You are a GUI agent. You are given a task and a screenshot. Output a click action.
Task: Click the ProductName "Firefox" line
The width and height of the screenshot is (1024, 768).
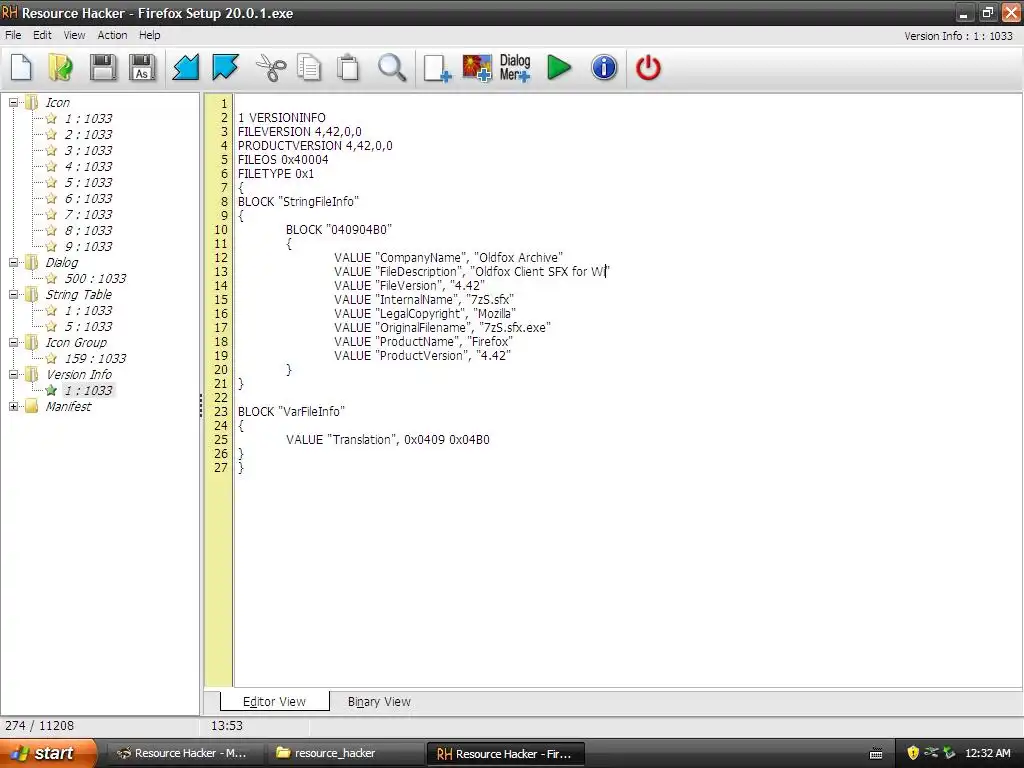(423, 342)
